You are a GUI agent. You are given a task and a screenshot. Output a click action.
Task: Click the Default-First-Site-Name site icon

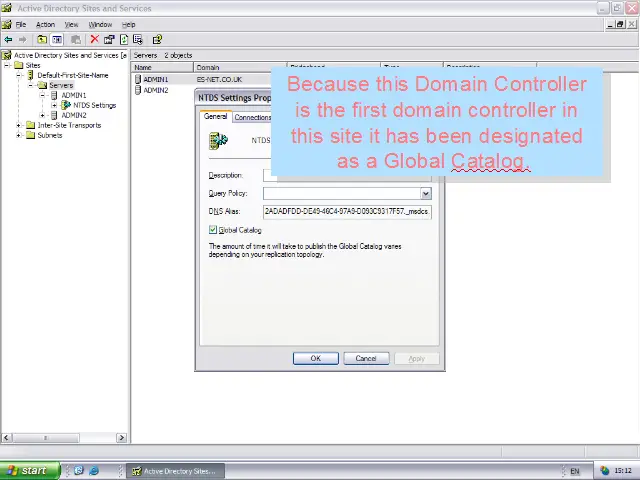(x=30, y=75)
